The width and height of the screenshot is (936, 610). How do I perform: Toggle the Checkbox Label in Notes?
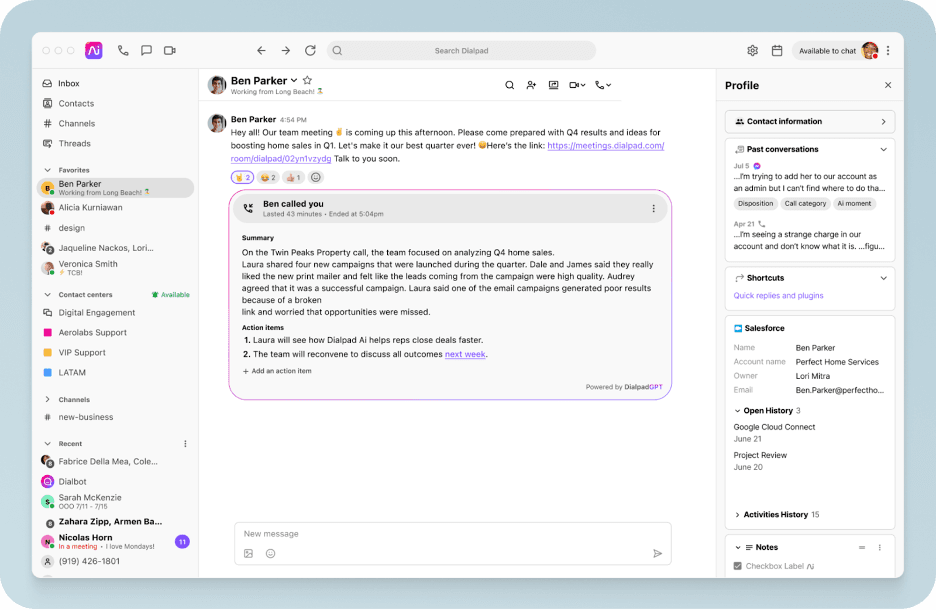coord(738,566)
